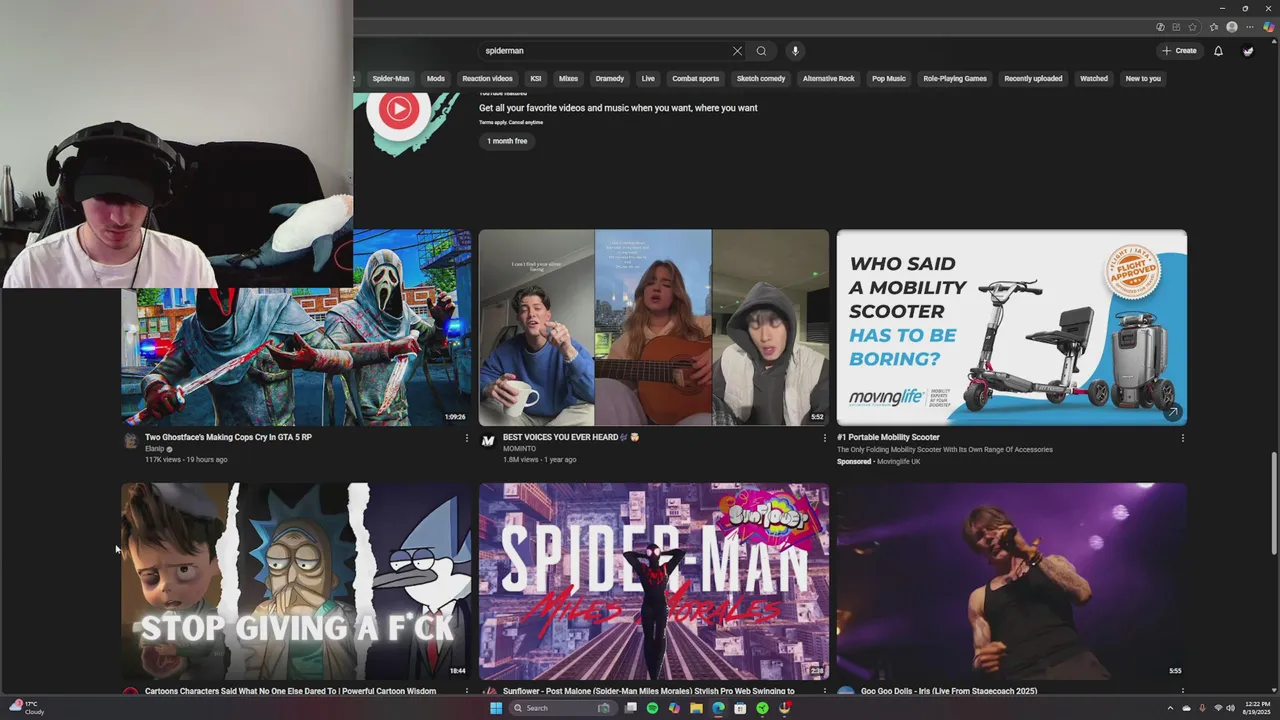Viewport: 1280px width, 720px height.
Task: Select the Reaction videos chip
Action: [487, 79]
